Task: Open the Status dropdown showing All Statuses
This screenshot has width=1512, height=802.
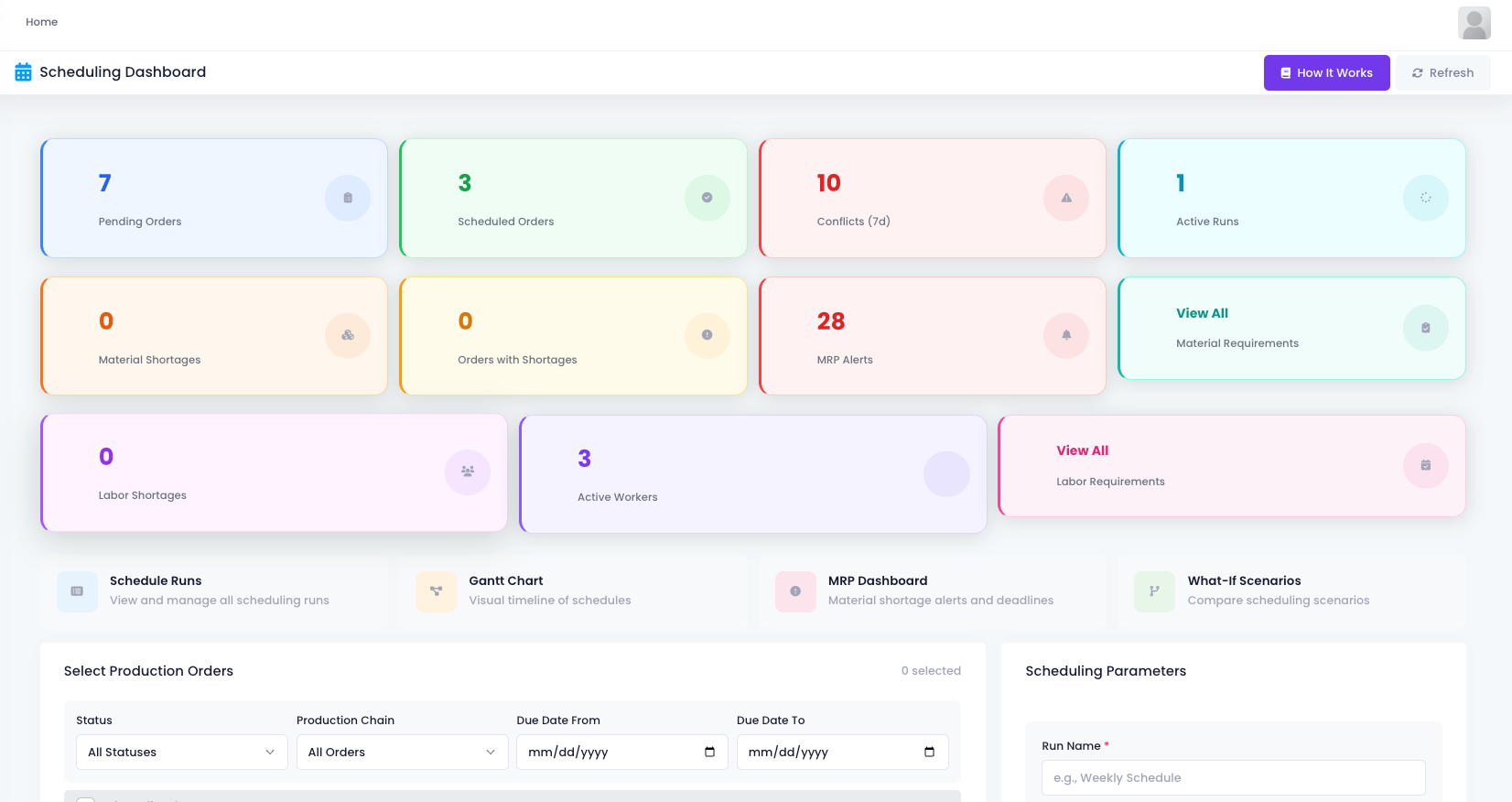Action: tap(181, 753)
